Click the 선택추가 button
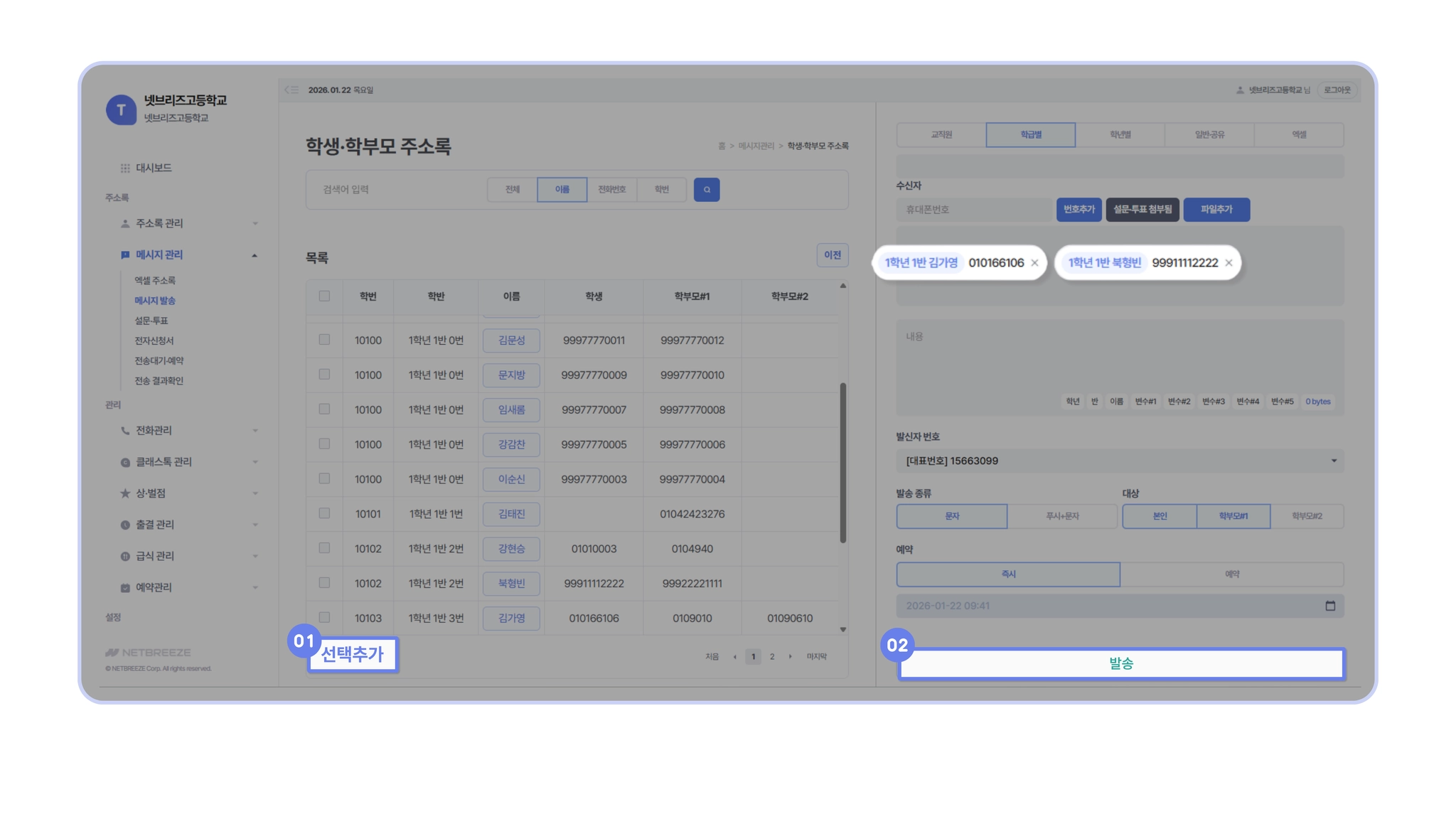This screenshot has height=819, width=1456. [352, 654]
